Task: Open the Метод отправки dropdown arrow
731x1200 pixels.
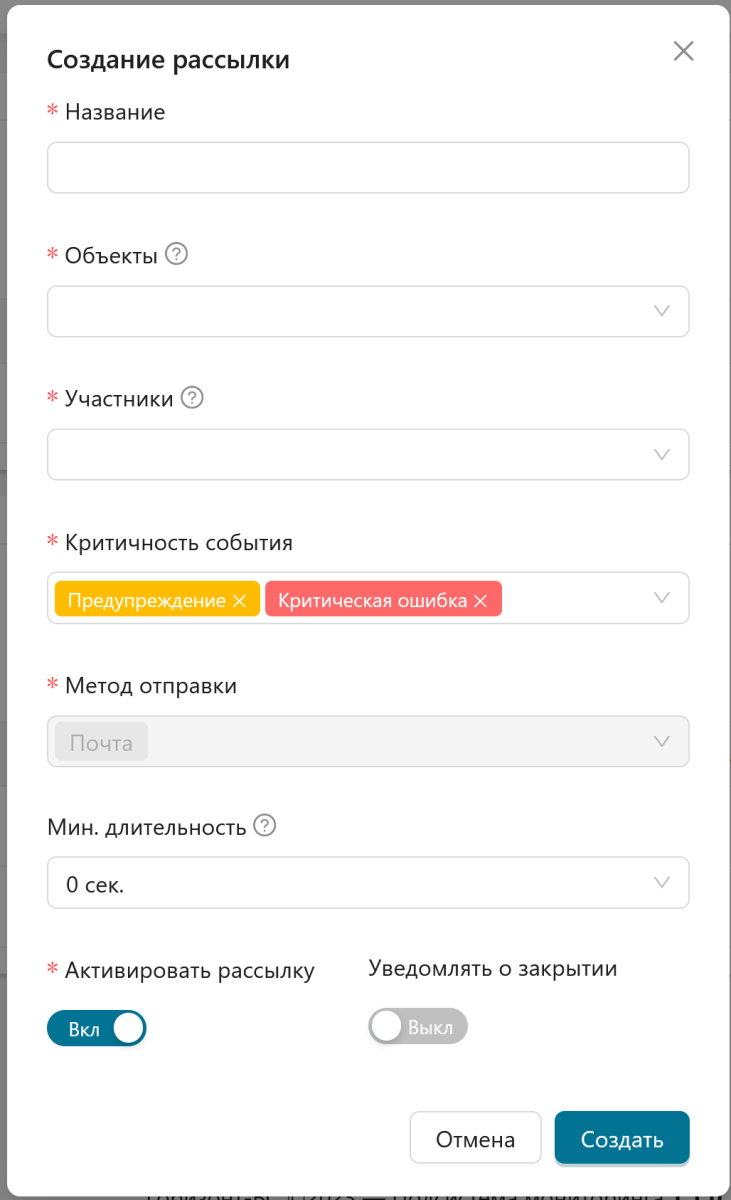Action: tap(661, 741)
